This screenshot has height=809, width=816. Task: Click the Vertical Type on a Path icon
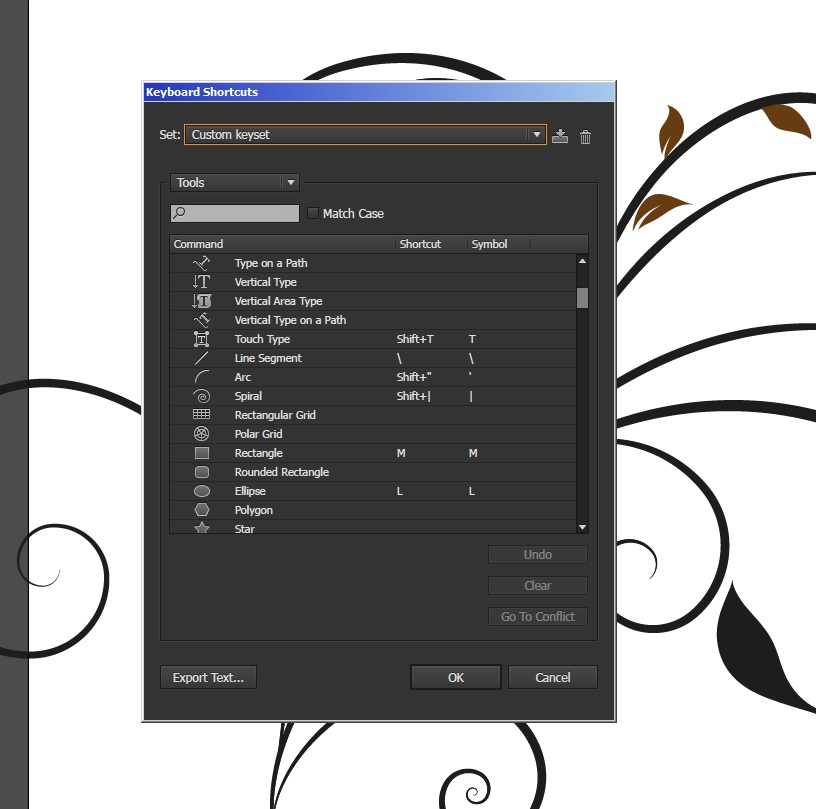(201, 320)
